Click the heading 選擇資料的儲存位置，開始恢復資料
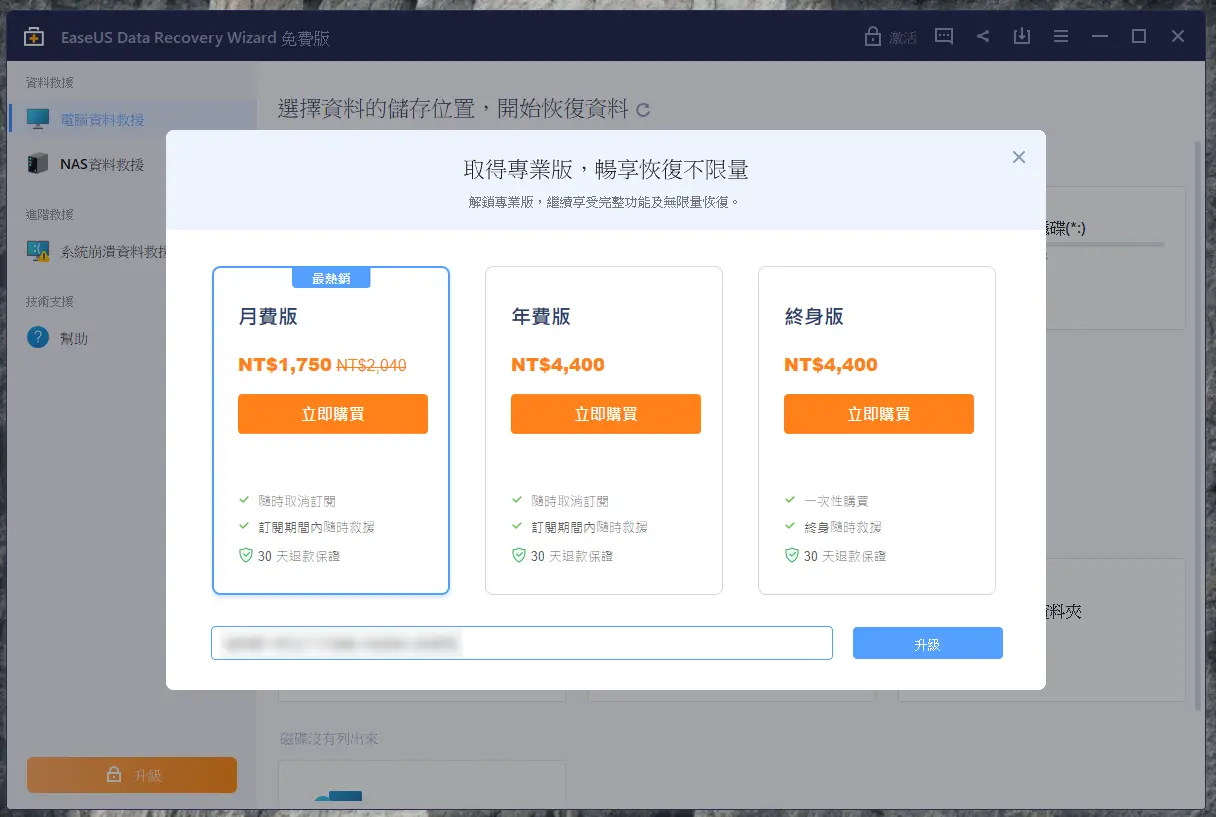 tap(453, 109)
